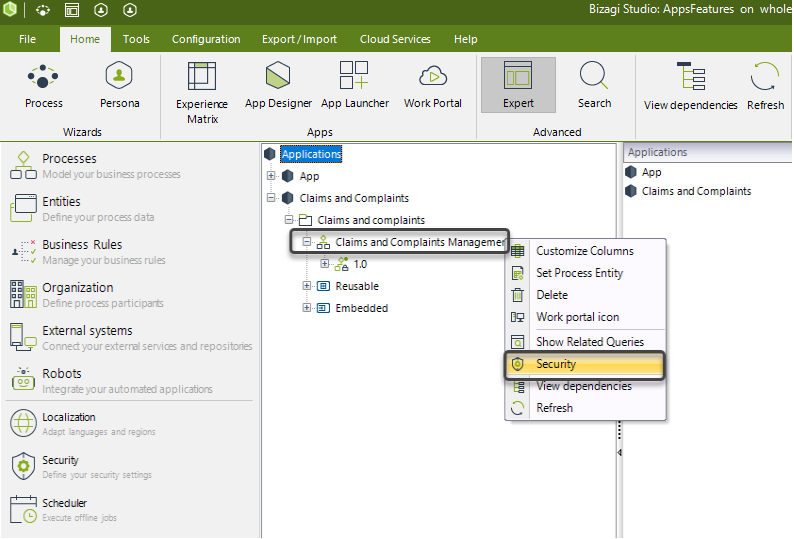Open the File menu
Image resolution: width=794 pixels, height=539 pixels.
coord(27,39)
